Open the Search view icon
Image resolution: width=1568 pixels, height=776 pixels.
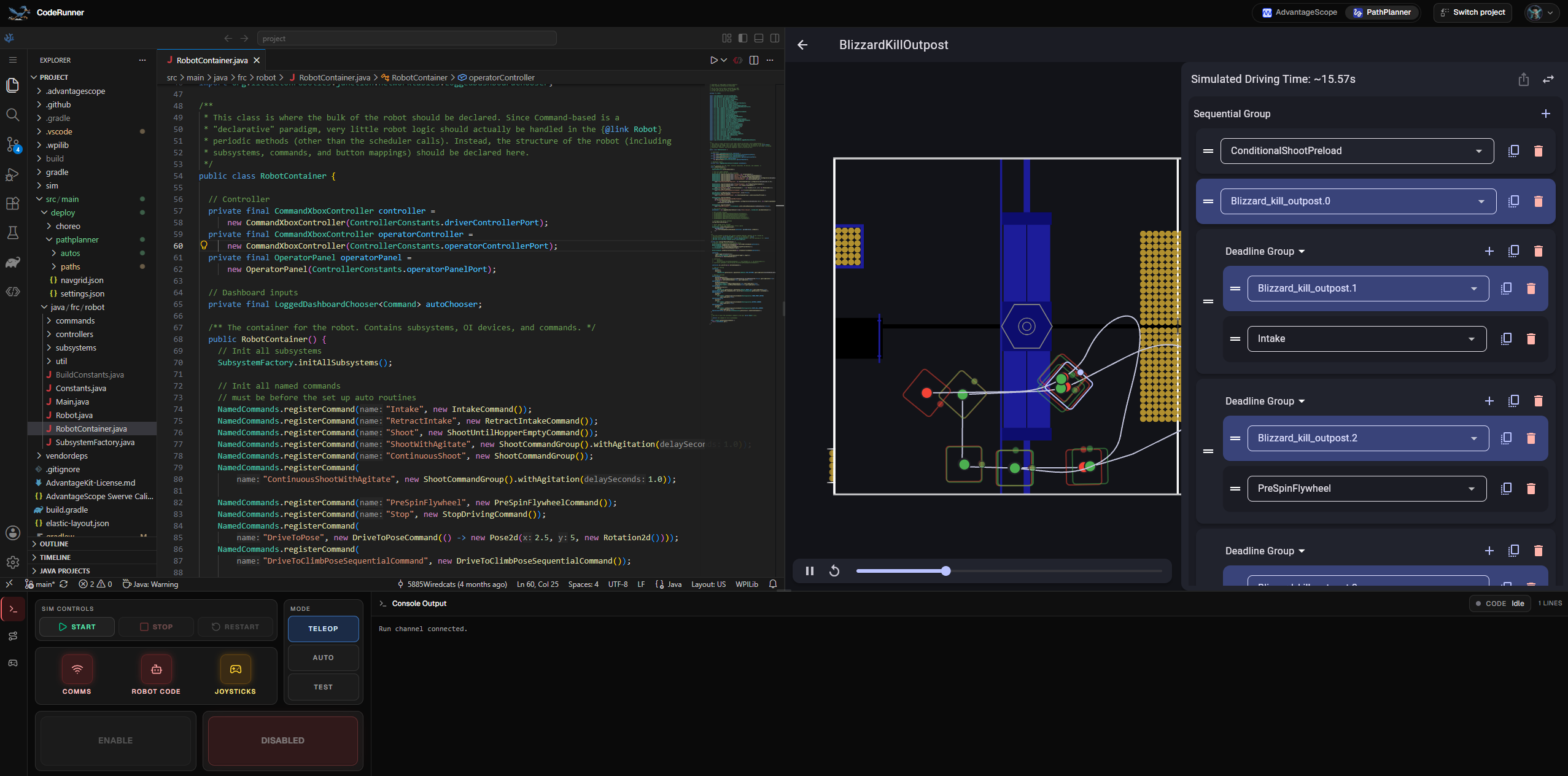(12, 115)
